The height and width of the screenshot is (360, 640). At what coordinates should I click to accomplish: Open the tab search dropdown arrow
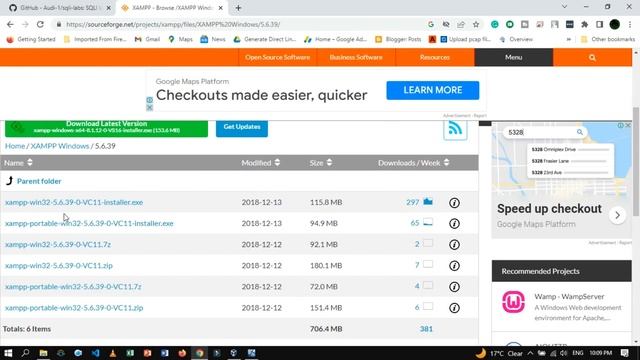(x=564, y=7)
